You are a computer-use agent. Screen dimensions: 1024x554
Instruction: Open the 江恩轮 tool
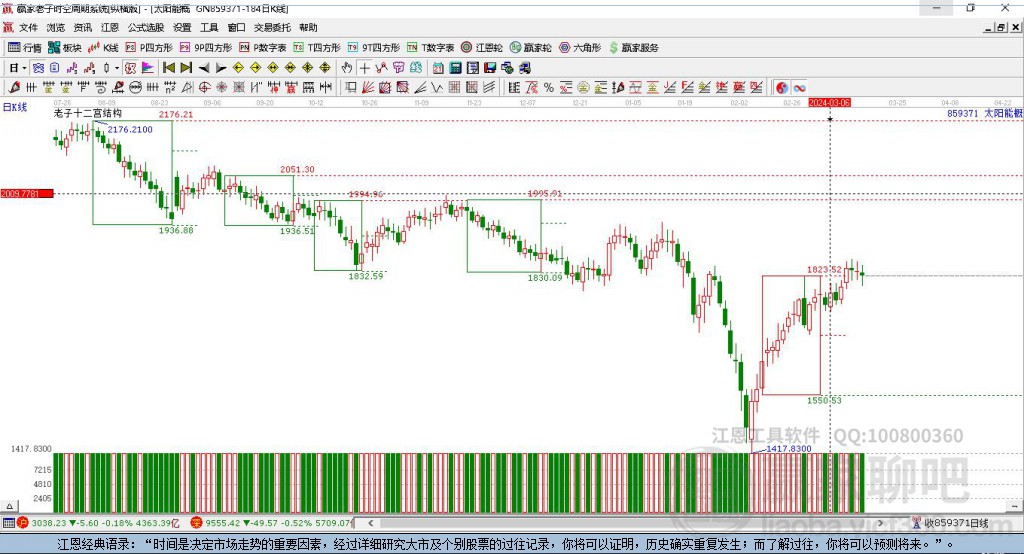(x=482, y=48)
